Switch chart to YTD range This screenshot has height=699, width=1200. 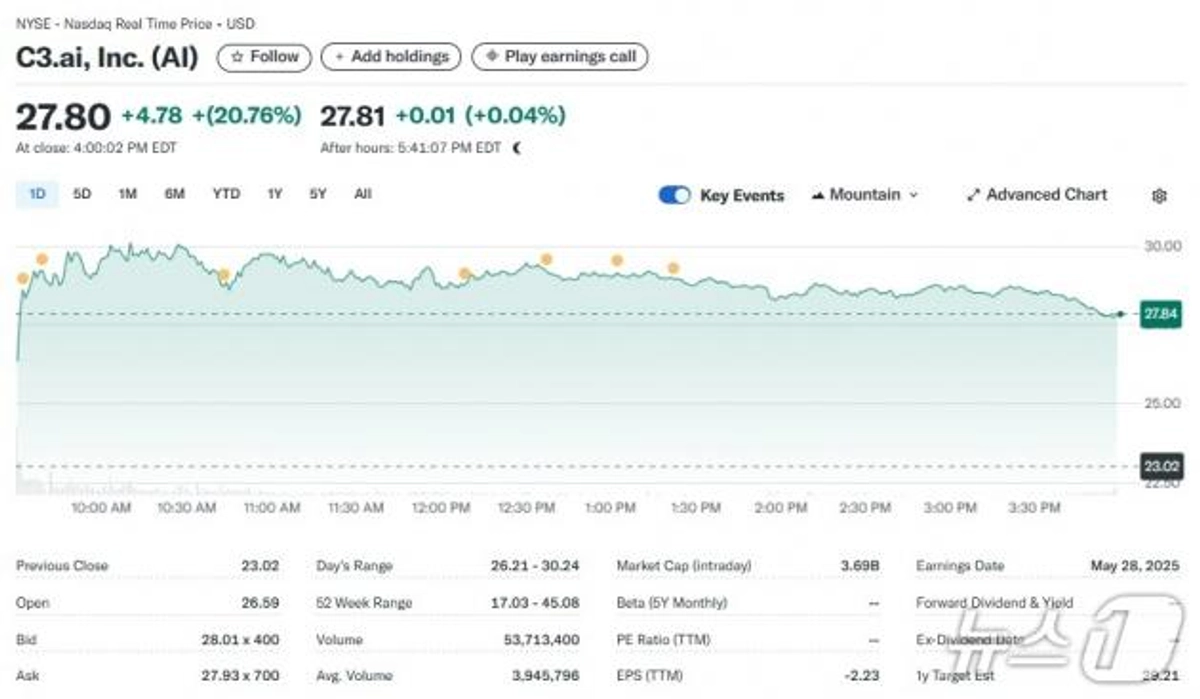226,194
